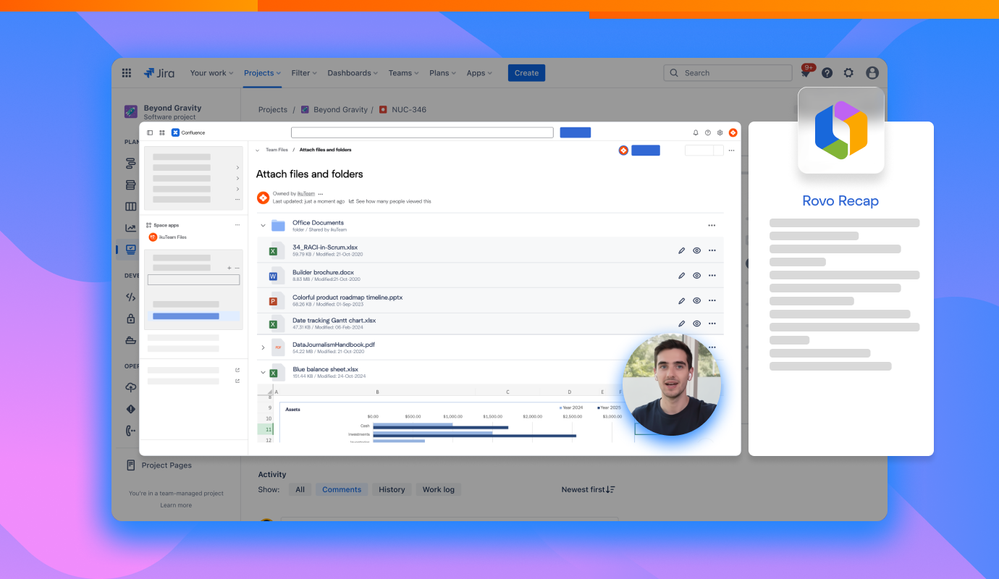Screen dimensions: 999x579
Task: Open the Apps dropdown in Jira
Action: (479, 73)
